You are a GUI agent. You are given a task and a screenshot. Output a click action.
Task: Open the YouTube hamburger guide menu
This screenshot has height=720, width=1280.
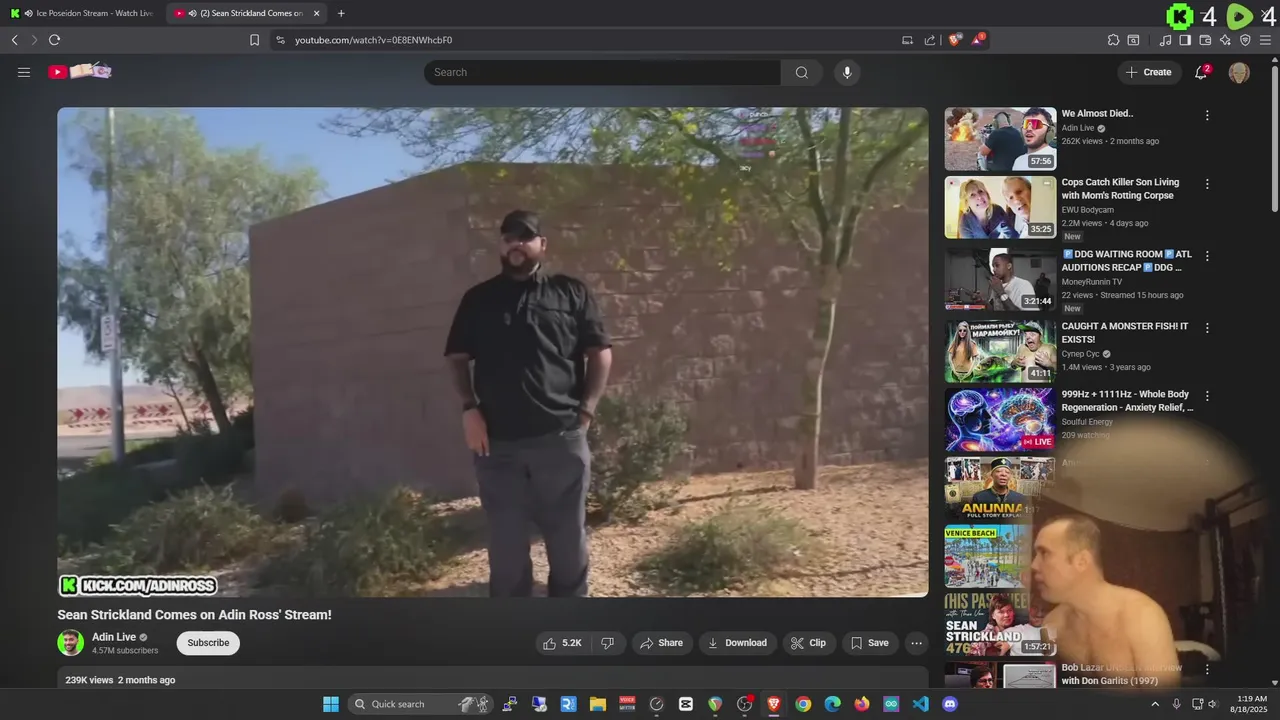pos(24,72)
